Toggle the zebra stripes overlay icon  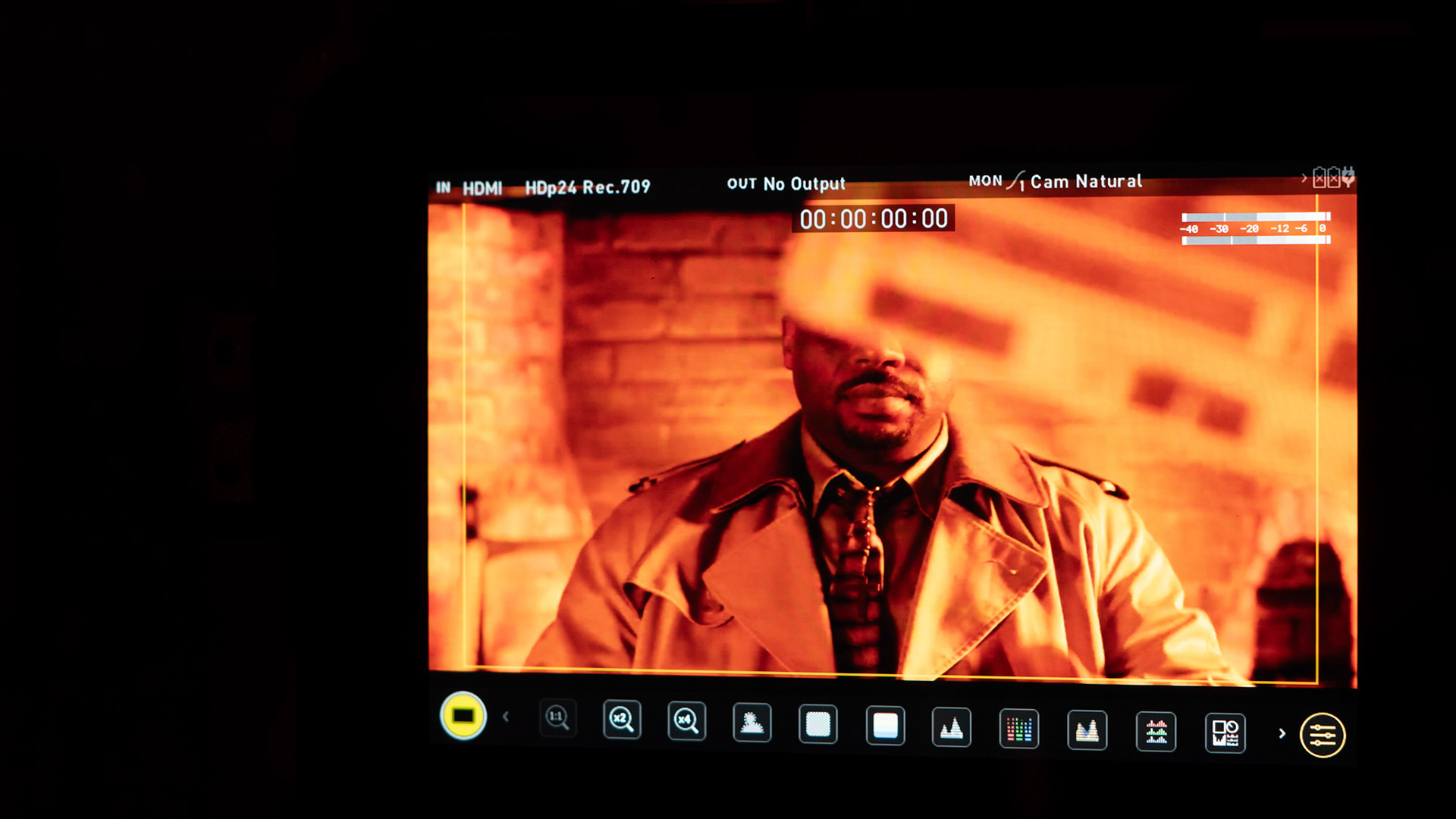point(818,724)
